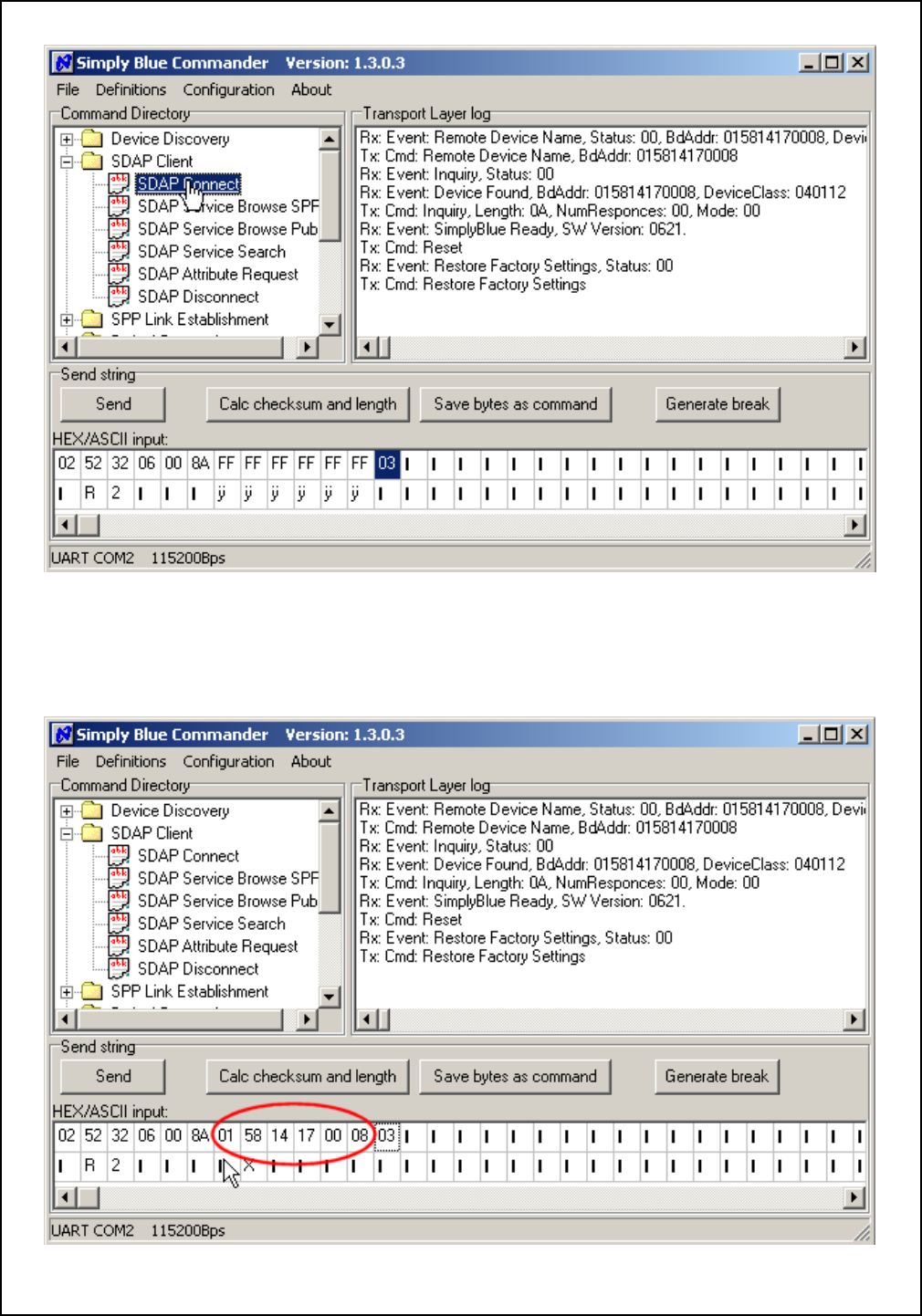Click SDAP Attribute Request icon in upper window
The height and width of the screenshot is (1316, 922).
119,274
